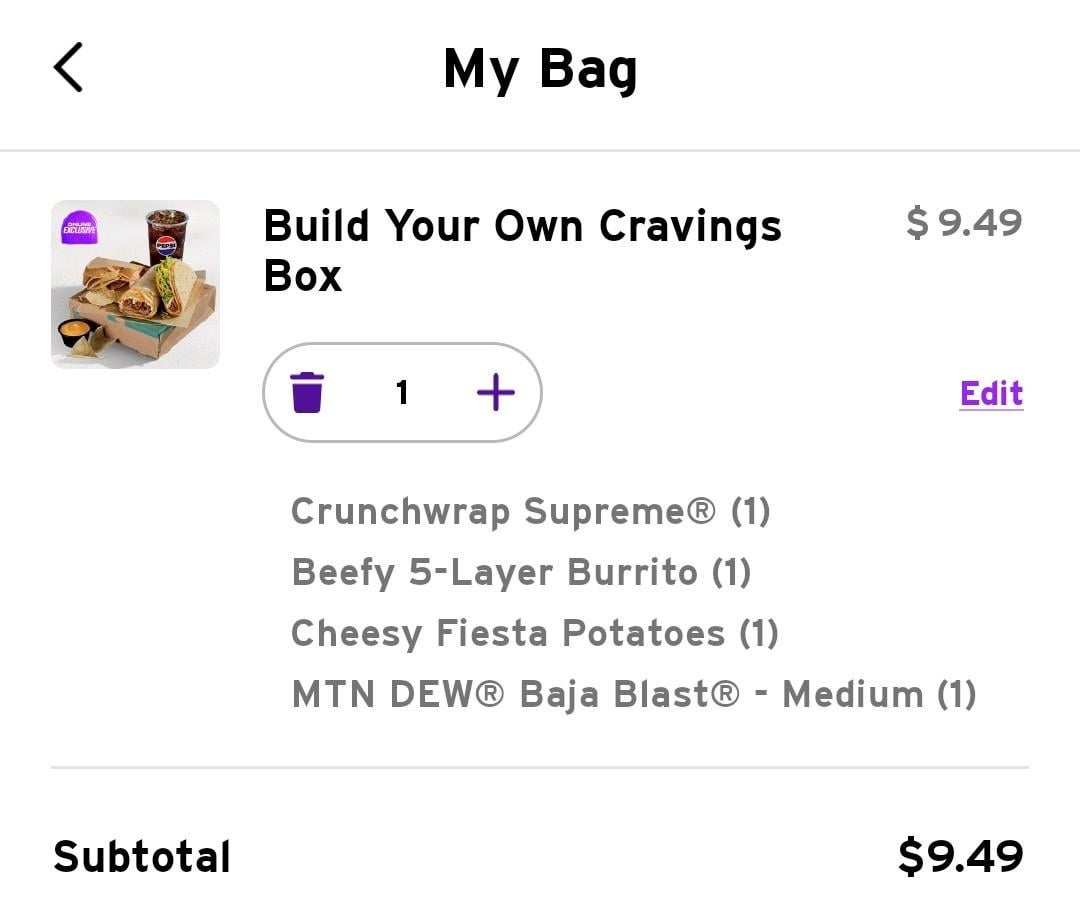Click the item price next to Cravings Box
Screen dimensions: 1080x921
pyautogui.click(x=964, y=223)
